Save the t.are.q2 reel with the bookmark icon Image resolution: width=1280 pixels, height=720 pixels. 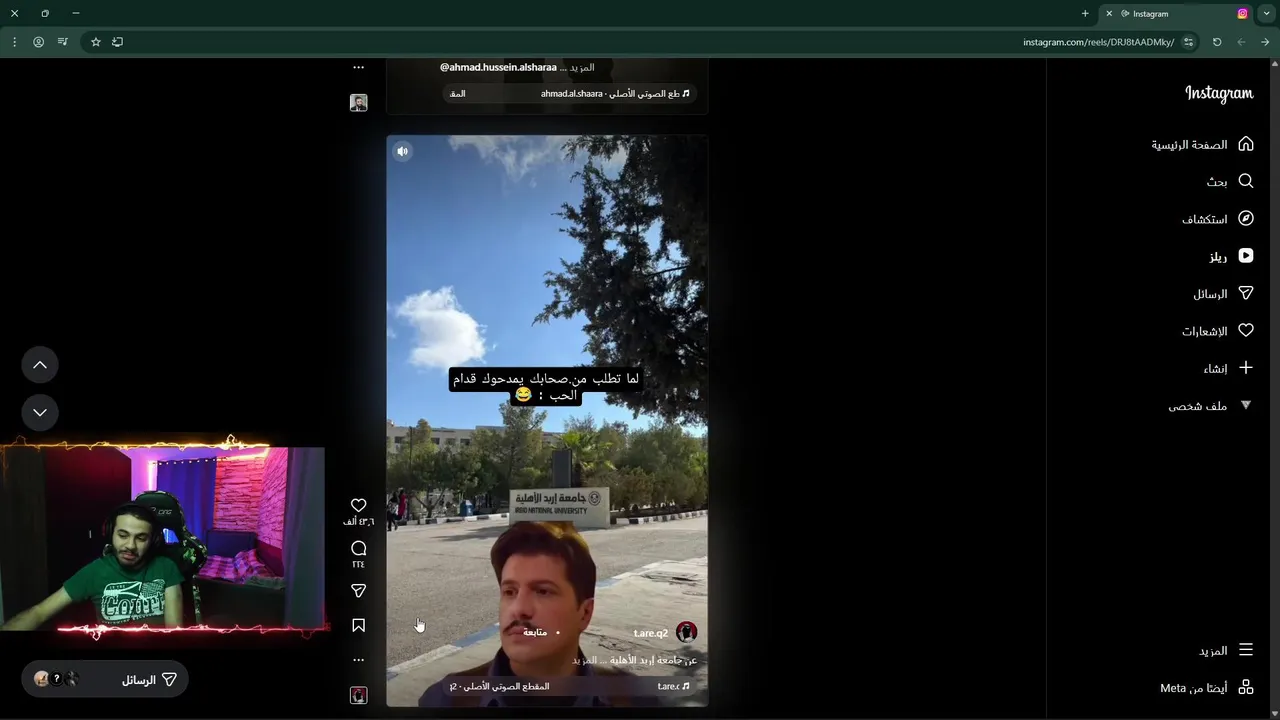[358, 625]
